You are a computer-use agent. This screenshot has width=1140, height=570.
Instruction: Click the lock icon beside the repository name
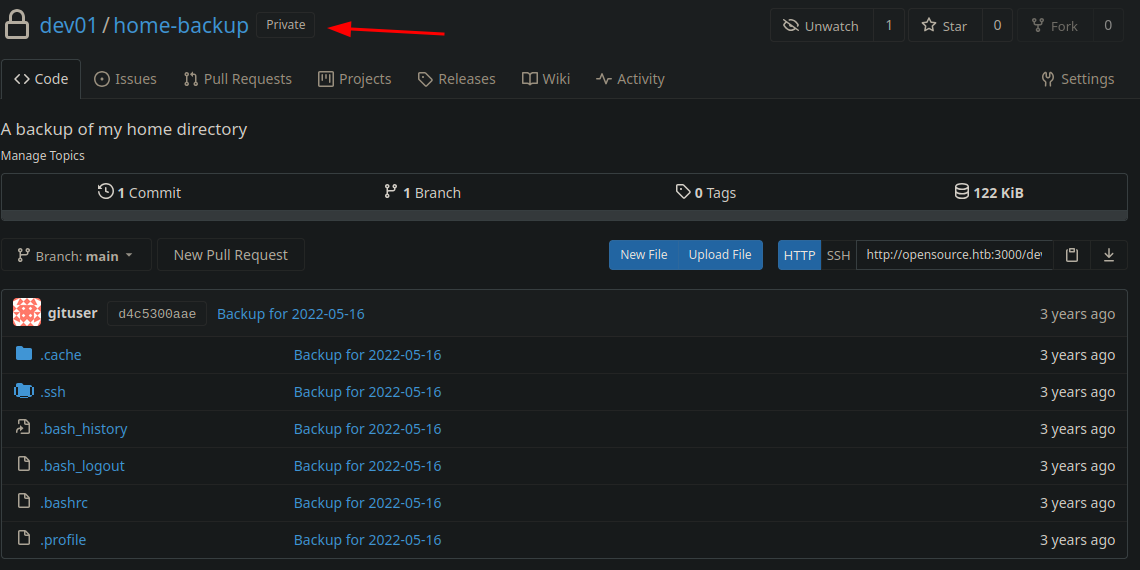tap(16, 24)
